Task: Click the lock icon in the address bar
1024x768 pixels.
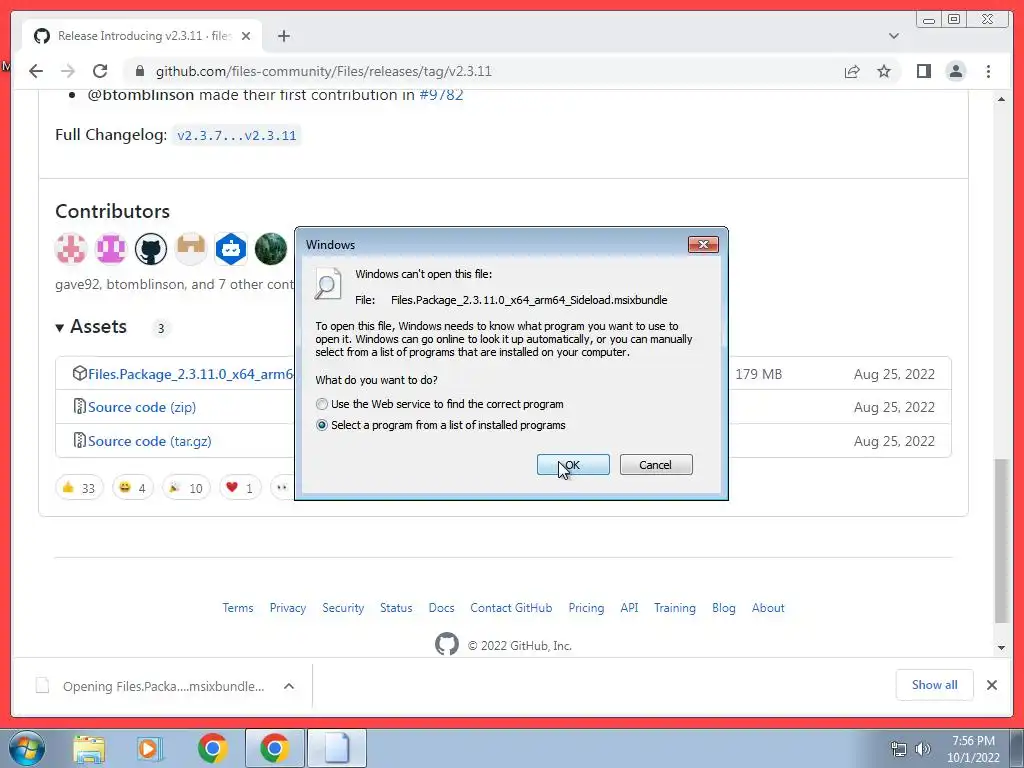Action: click(x=138, y=71)
